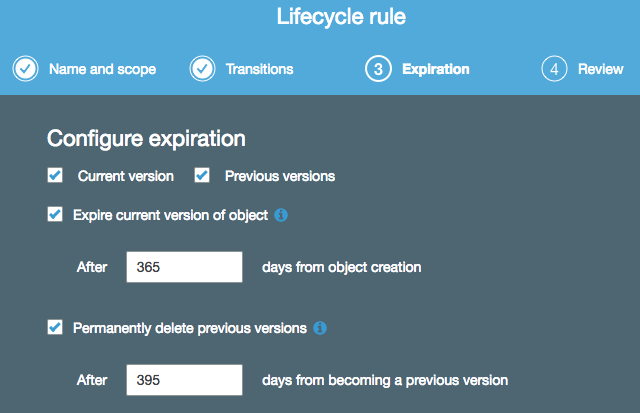Click the Current version label text
The image size is (640, 413).
pos(126,176)
